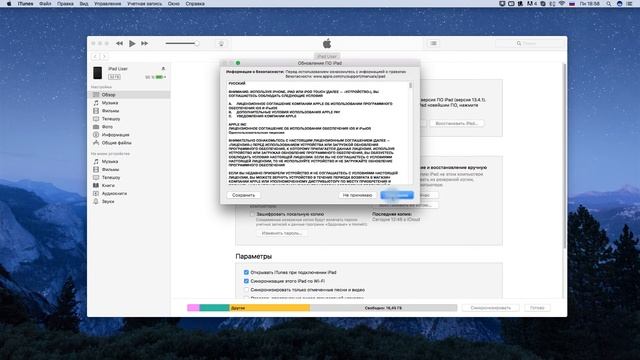Click the rewind (previous track) button

click(119, 43)
